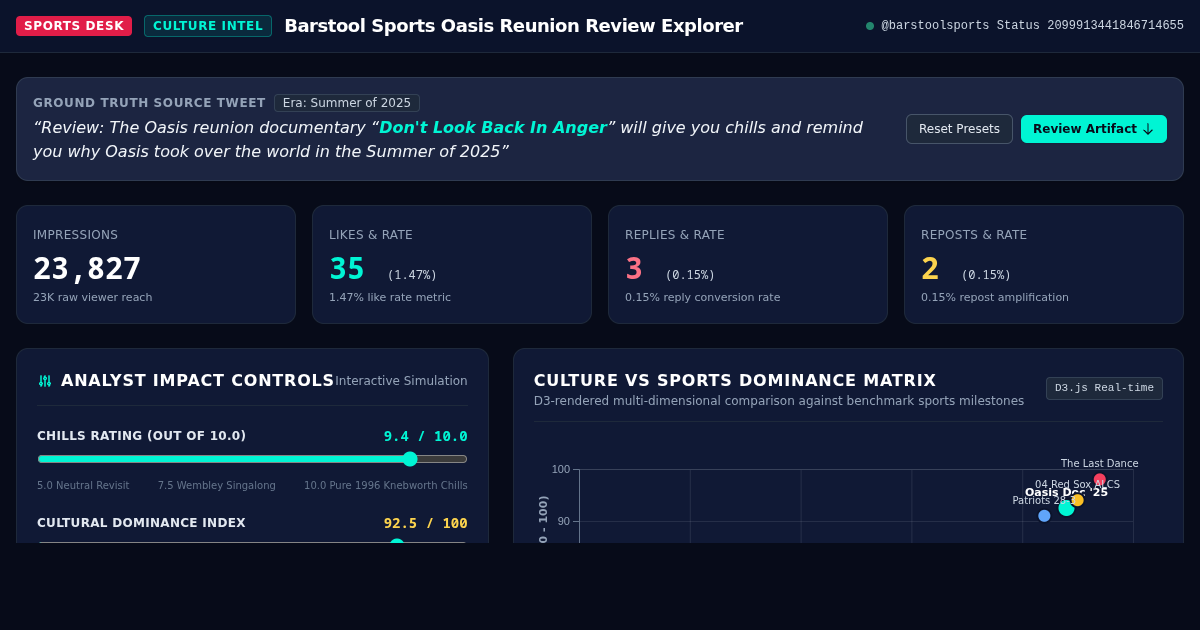The height and width of the screenshot is (630, 1200).
Task: Click the "CHILLS RATING (OUT OF 10.0)" label
Action: coord(141,436)
